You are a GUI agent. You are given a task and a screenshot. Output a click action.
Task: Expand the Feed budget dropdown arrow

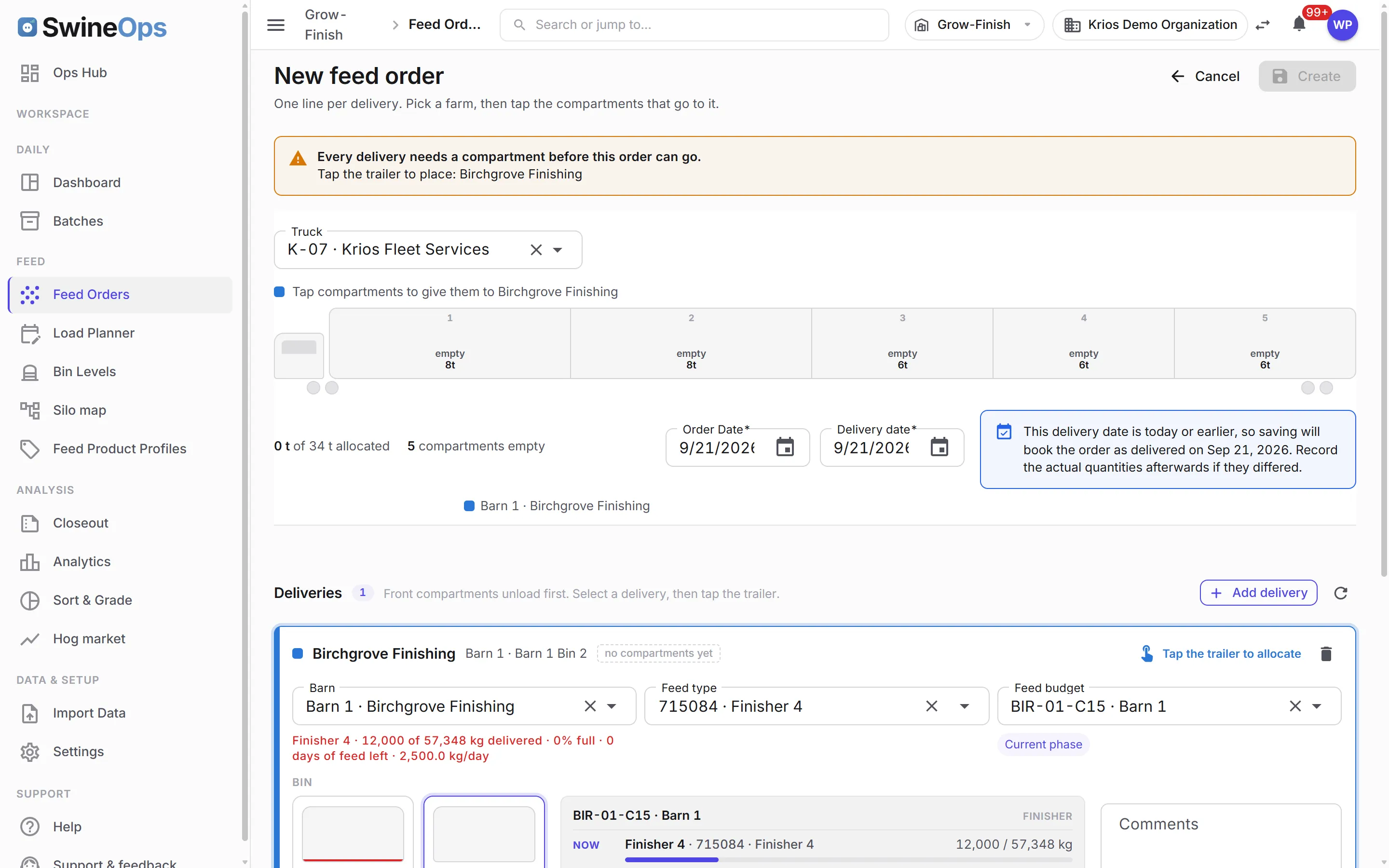pyautogui.click(x=1317, y=706)
